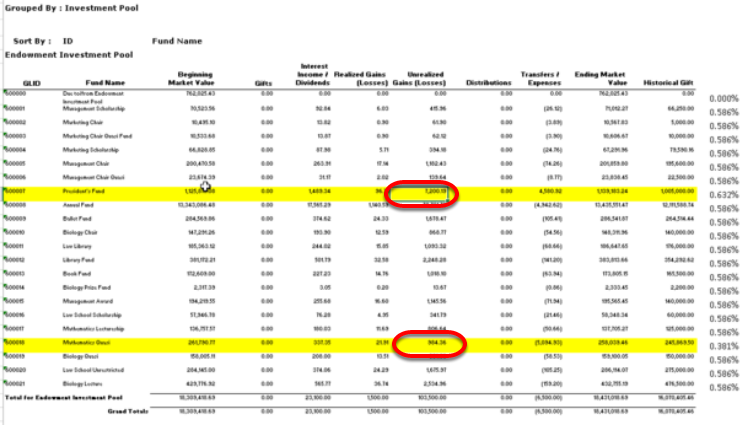Screen dimensions: 748x425
Task: Select the 'Interest Income / Dividends' header
Action: pos(312,74)
